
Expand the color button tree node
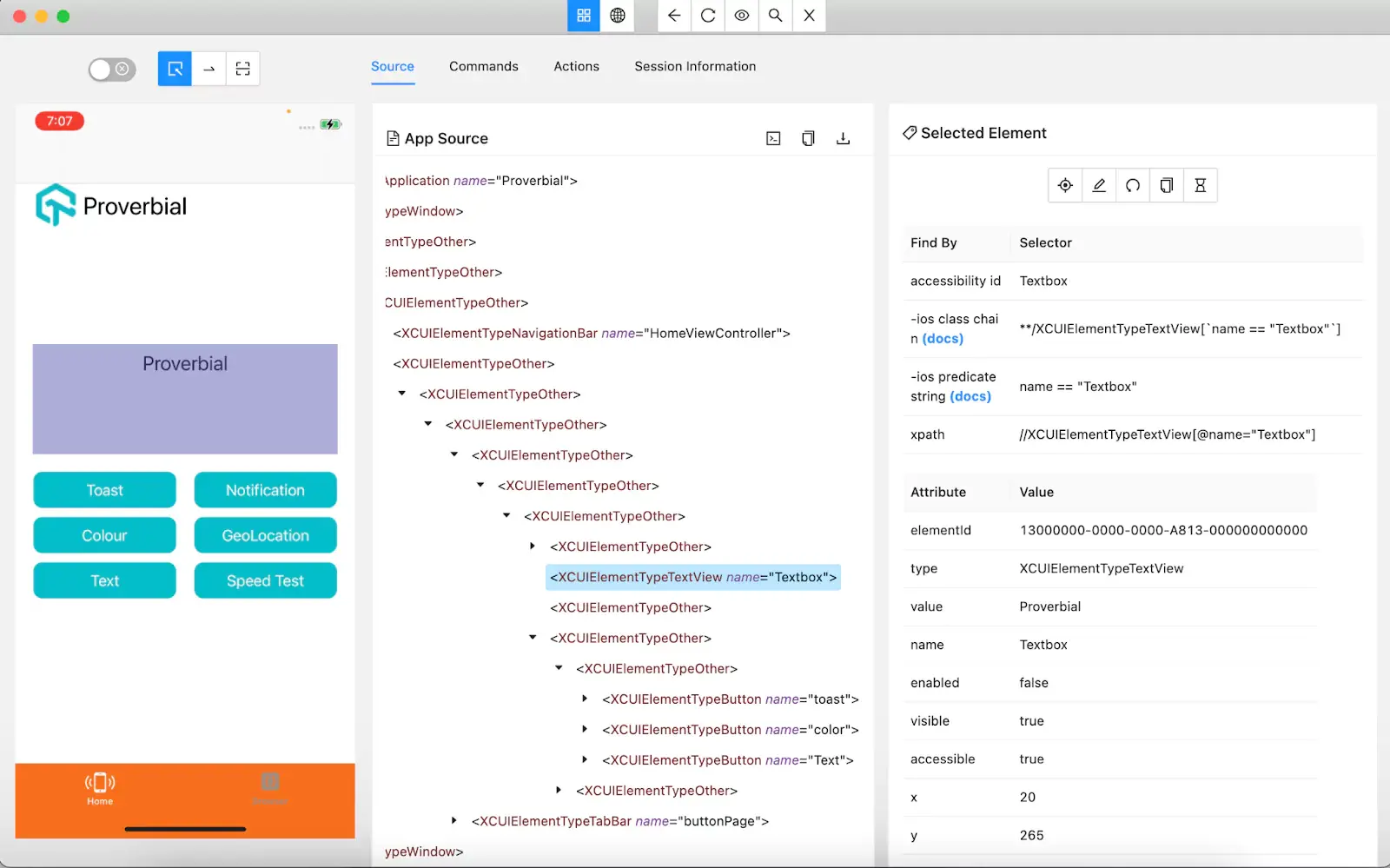coord(585,729)
